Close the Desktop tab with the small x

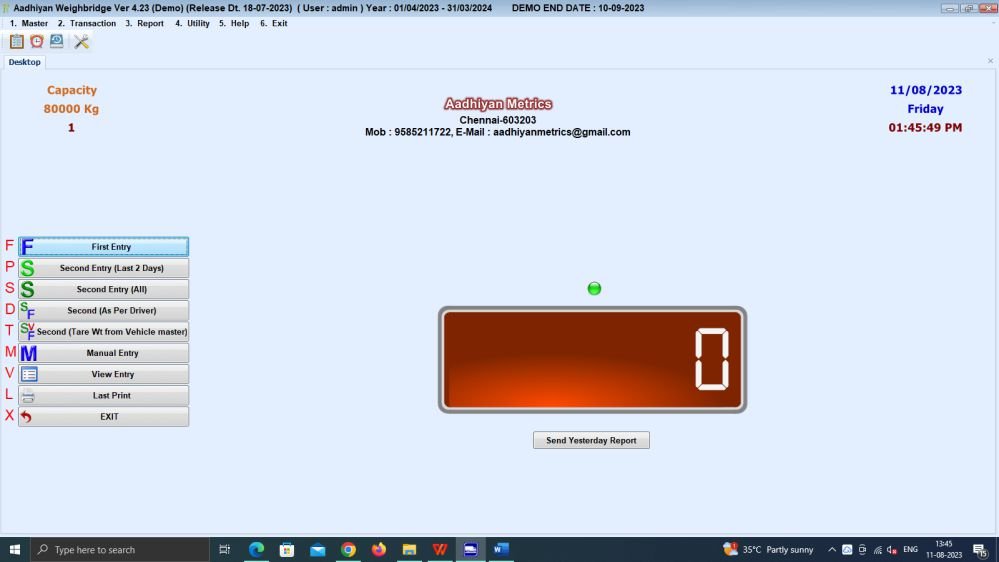[x=990, y=62]
